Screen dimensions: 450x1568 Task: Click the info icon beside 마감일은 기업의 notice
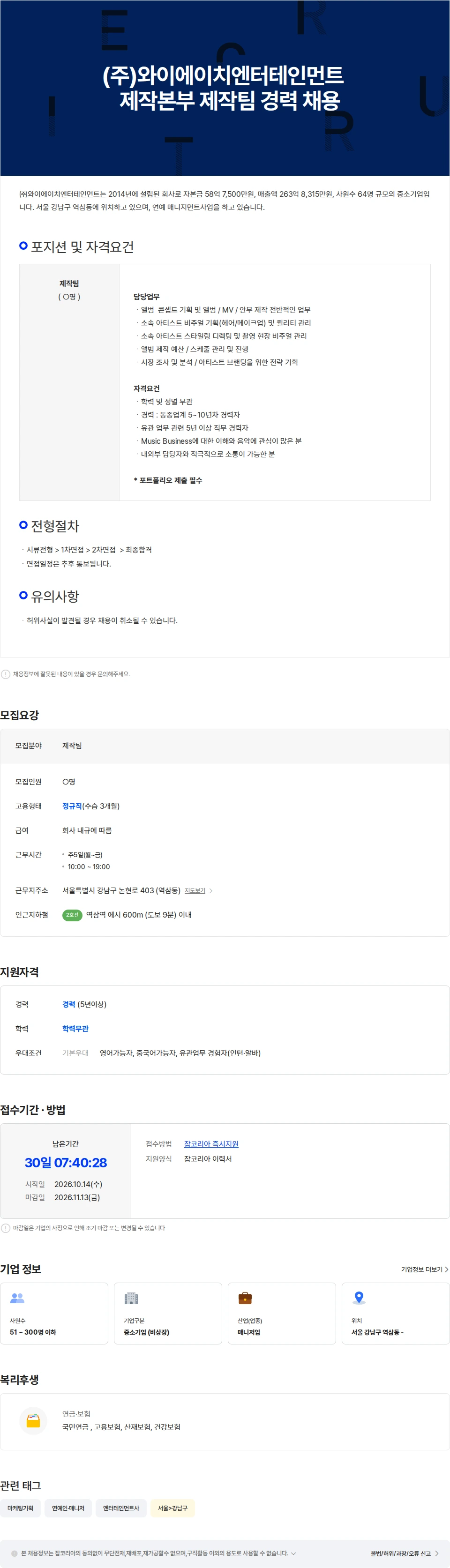coord(6,1228)
